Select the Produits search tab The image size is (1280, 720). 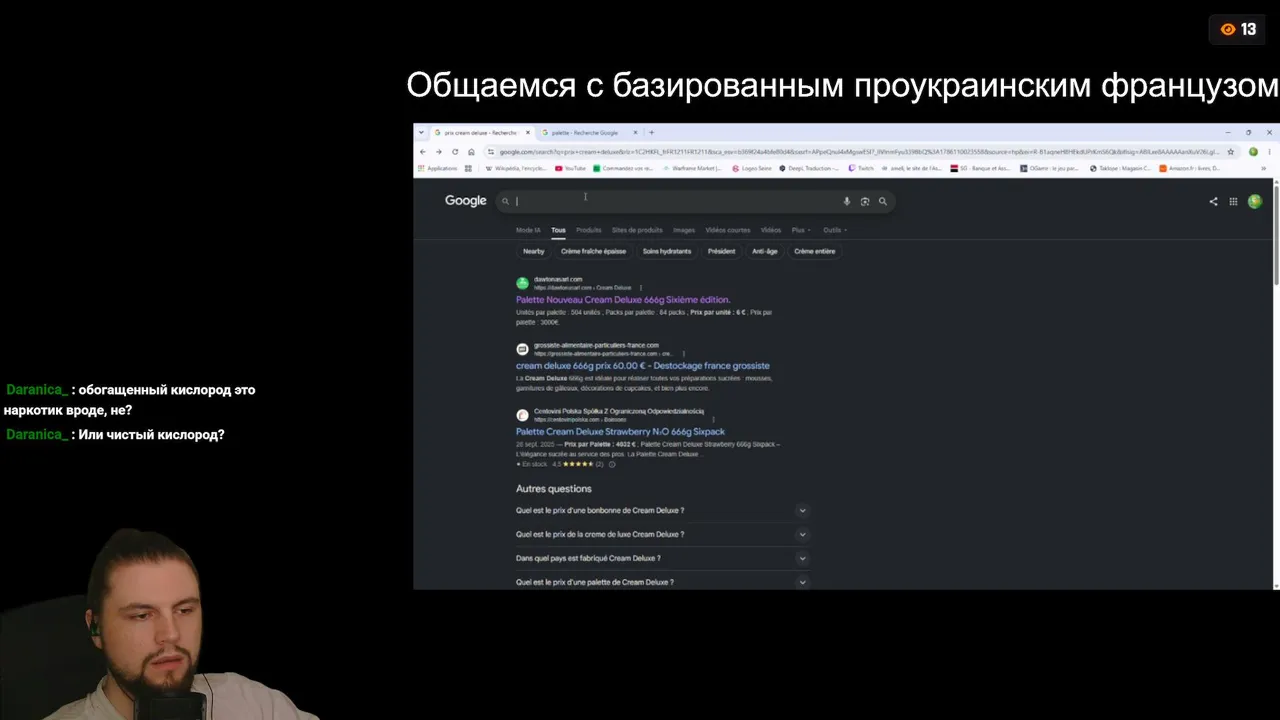[x=589, y=230]
